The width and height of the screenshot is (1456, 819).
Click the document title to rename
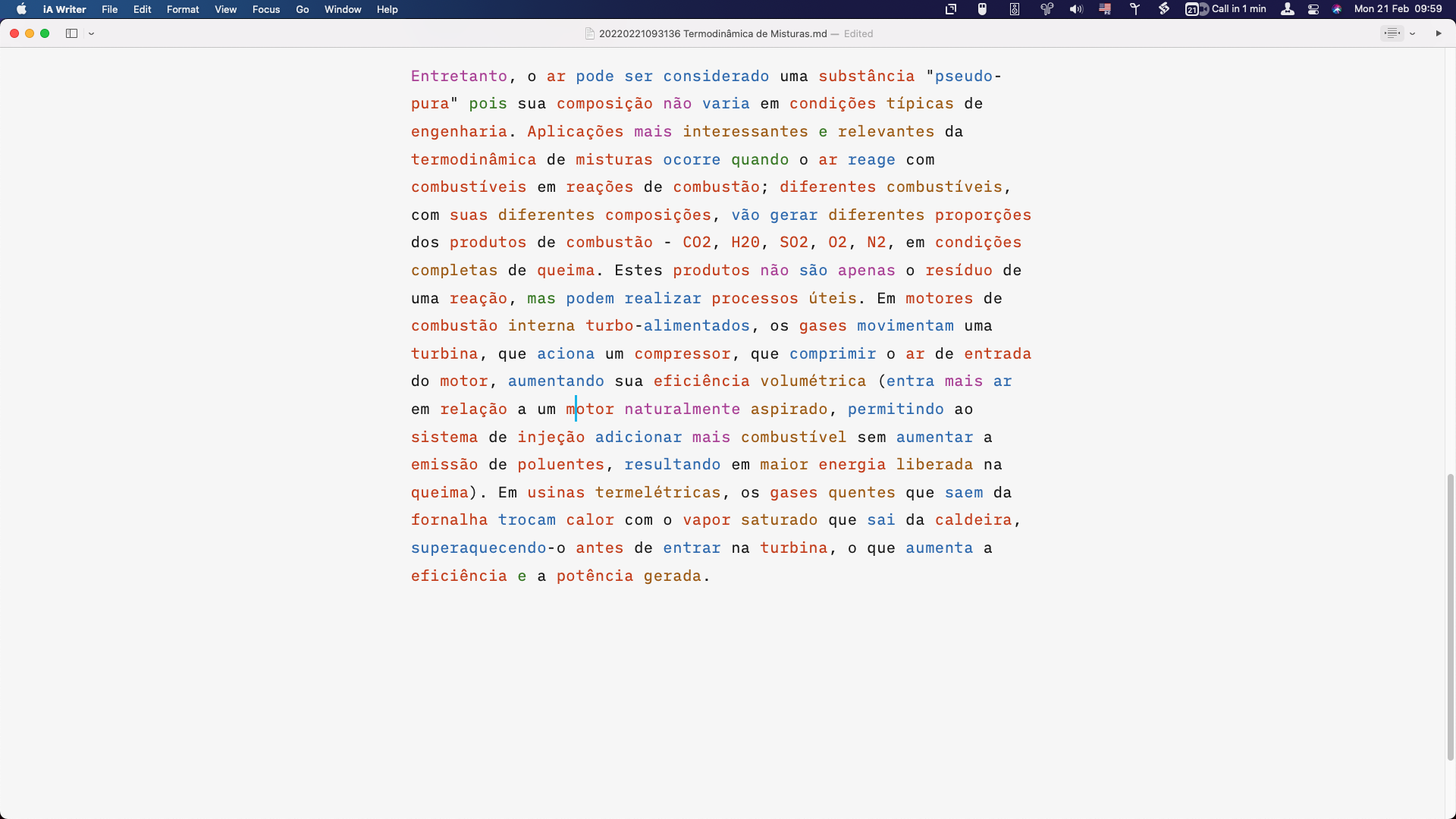point(712,33)
